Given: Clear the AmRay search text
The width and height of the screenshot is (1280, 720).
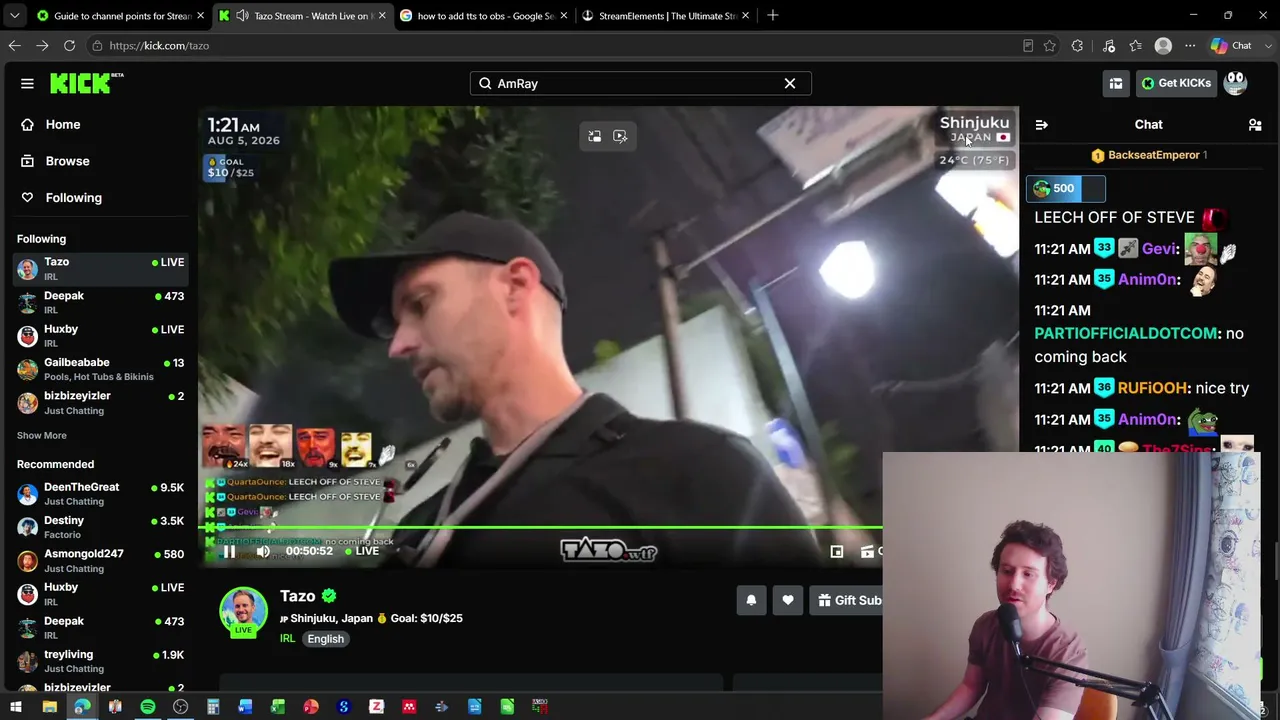Looking at the screenshot, I should point(790,84).
